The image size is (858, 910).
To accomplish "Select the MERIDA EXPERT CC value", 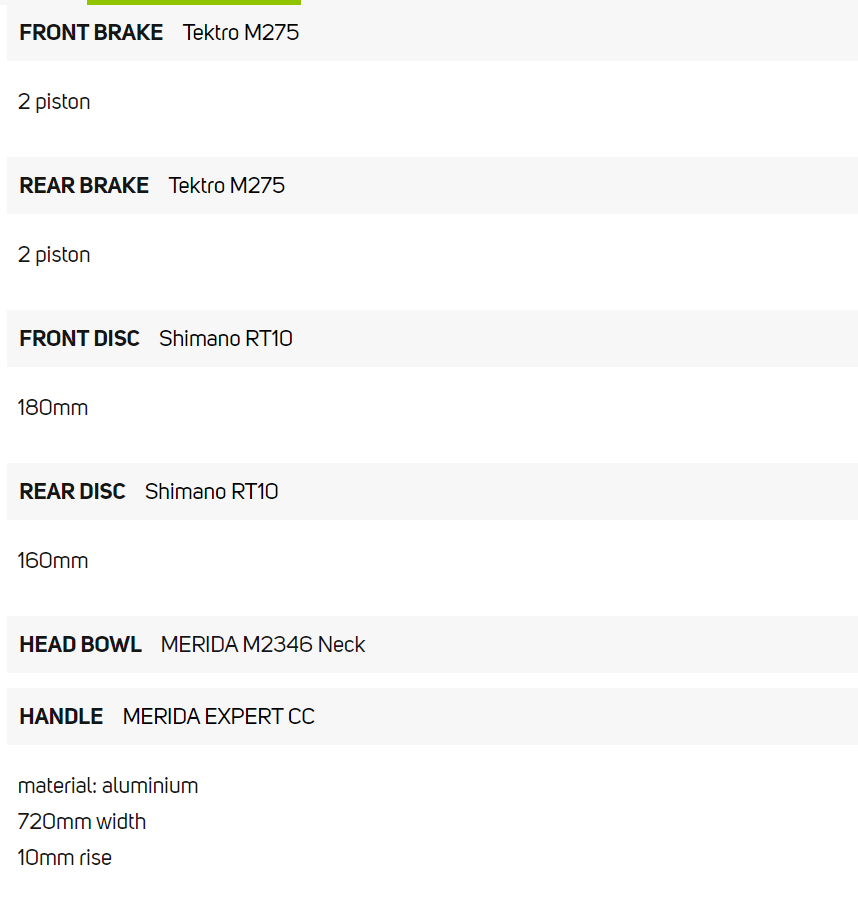I will click(219, 717).
